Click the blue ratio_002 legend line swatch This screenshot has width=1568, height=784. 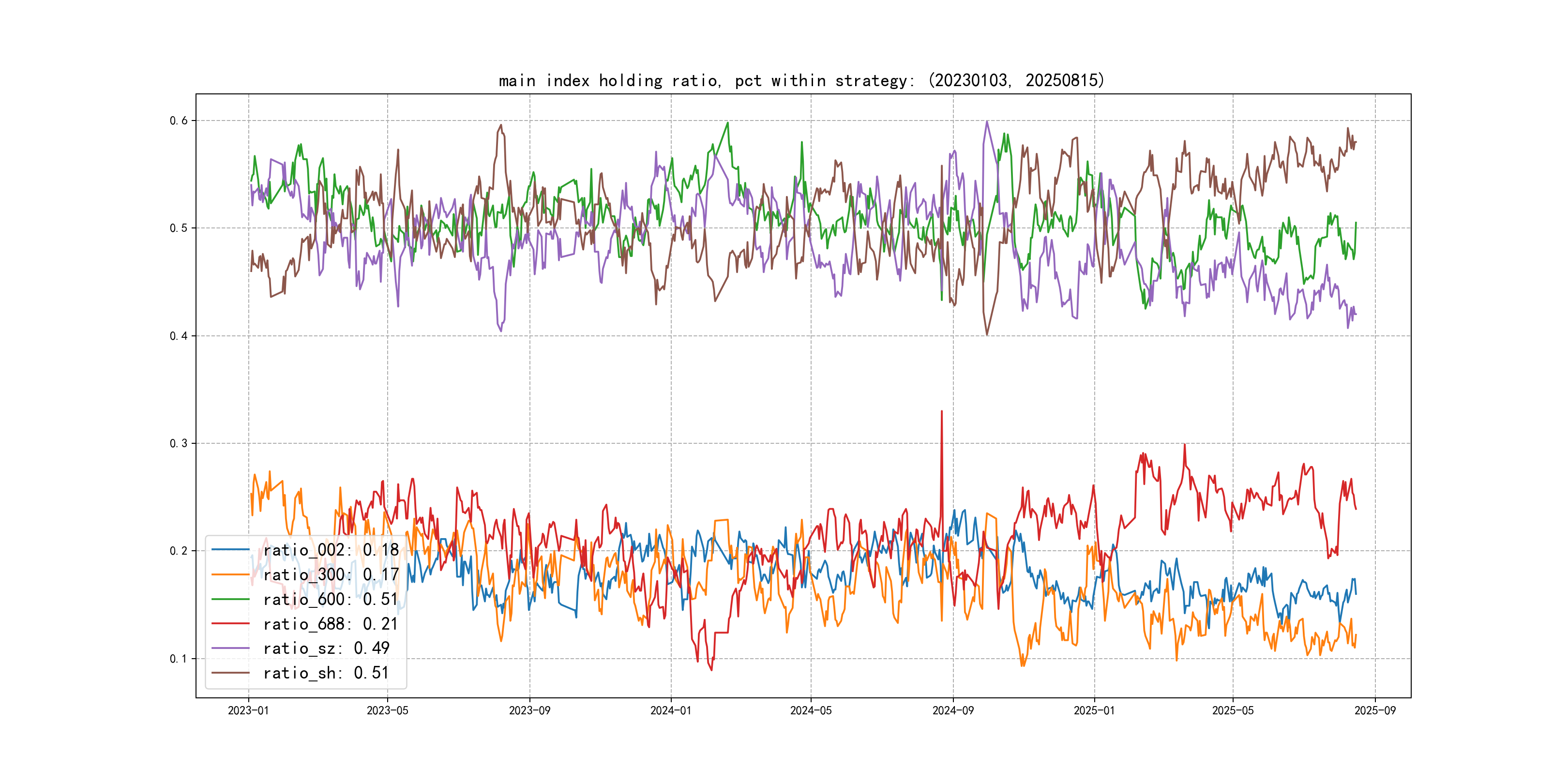(230, 550)
